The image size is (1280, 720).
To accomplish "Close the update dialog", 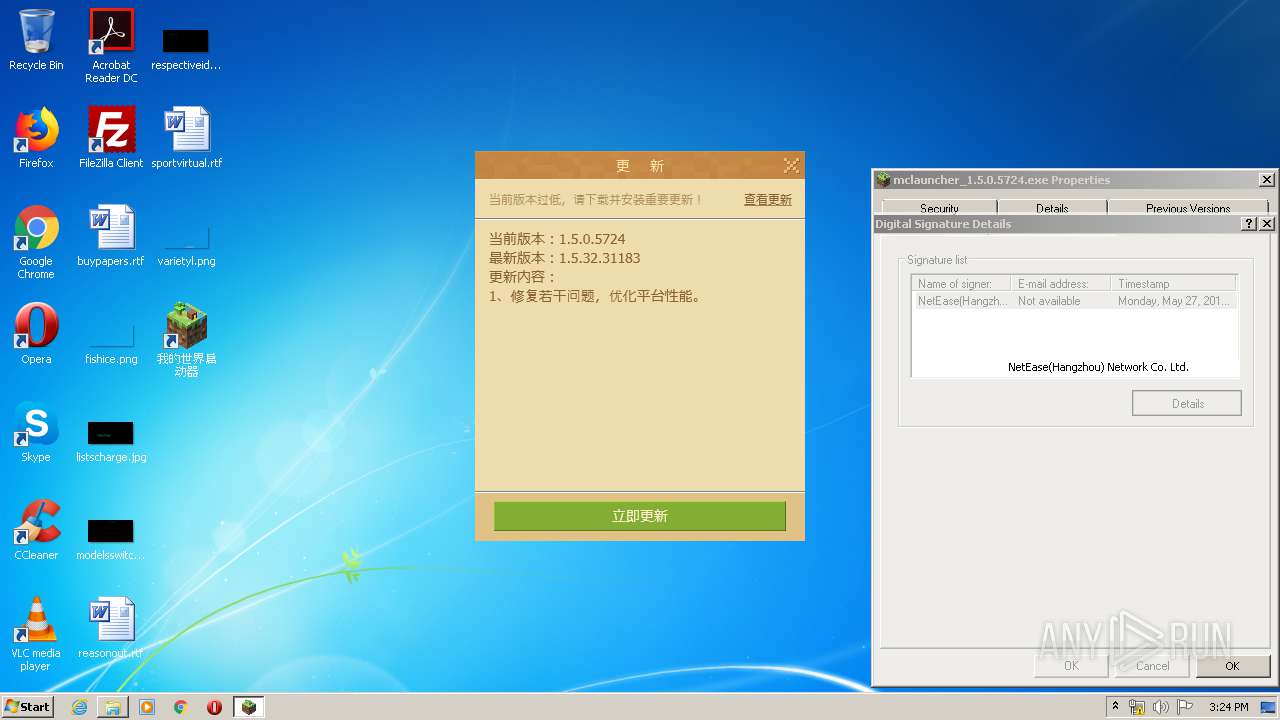I will tap(791, 165).
